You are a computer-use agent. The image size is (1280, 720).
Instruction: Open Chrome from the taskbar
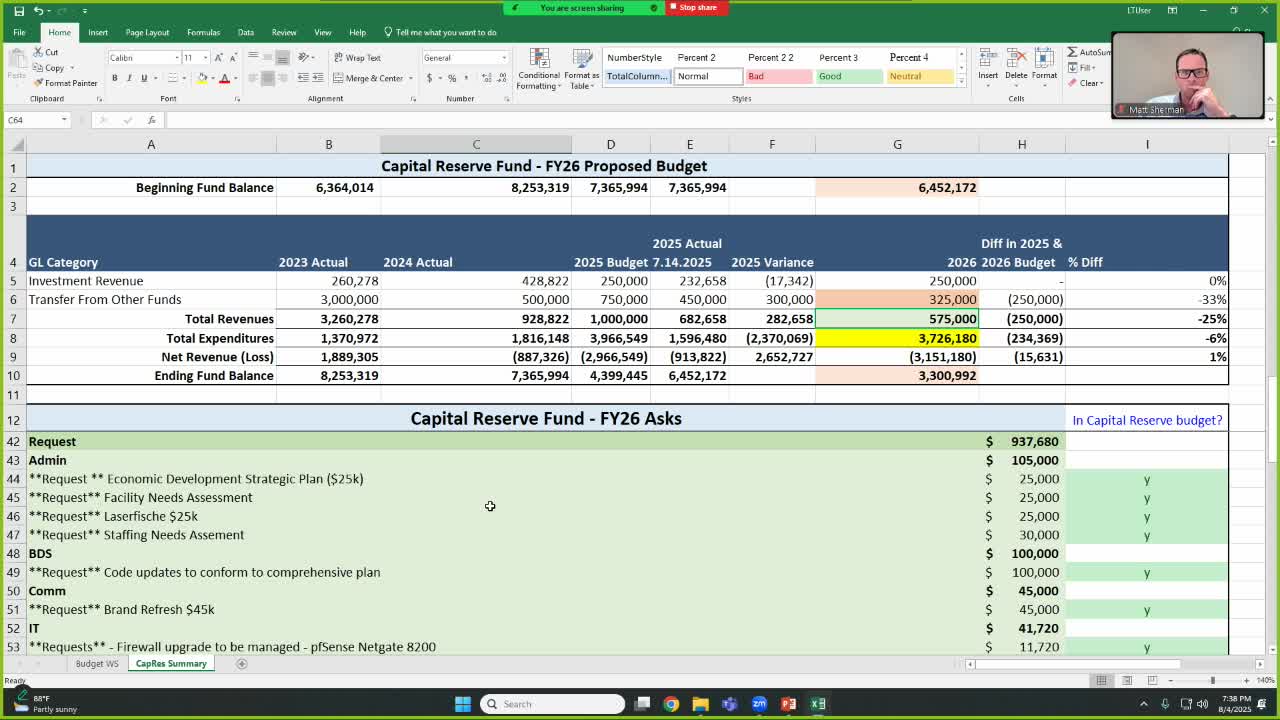pos(671,704)
